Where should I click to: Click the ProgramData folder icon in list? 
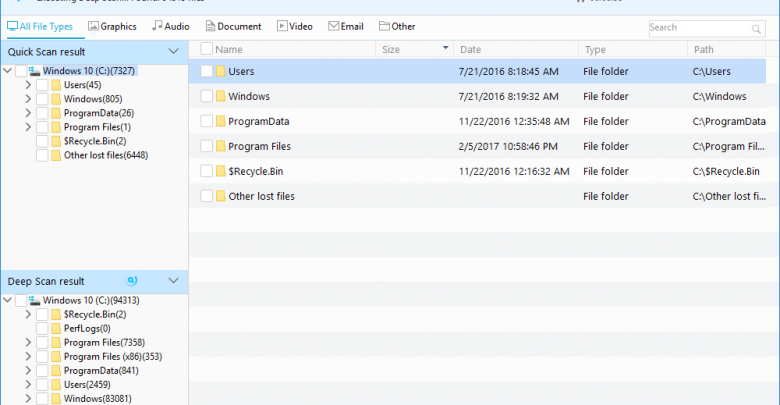click(x=220, y=121)
